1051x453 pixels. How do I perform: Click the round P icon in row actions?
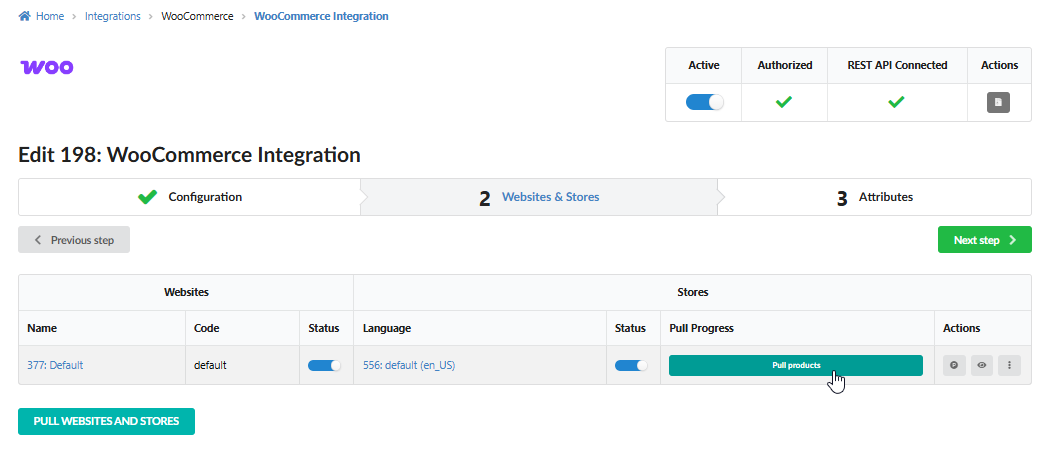[x=954, y=365]
